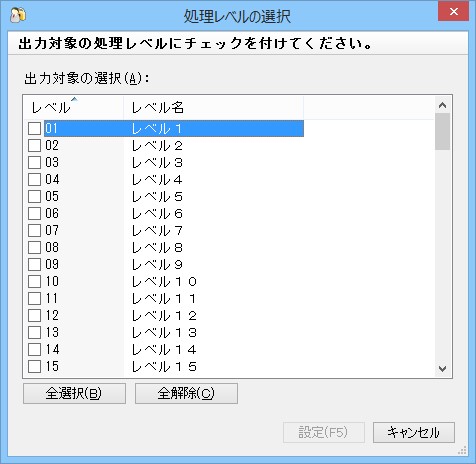Screen dimensions: 476x464
Task: Click the resize grip at dialog corner
Action: click(x=462, y=451)
